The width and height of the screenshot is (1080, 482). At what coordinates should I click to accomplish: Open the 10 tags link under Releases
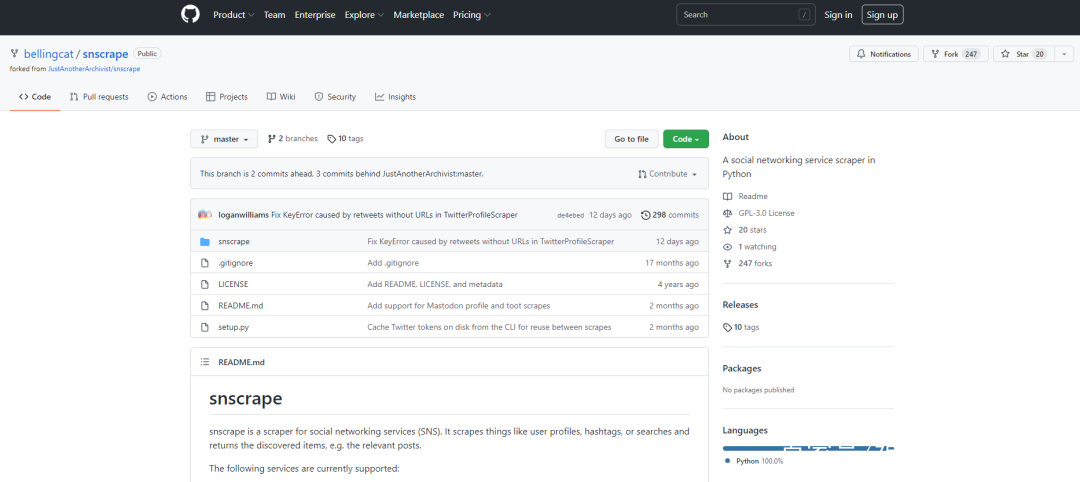click(x=741, y=327)
